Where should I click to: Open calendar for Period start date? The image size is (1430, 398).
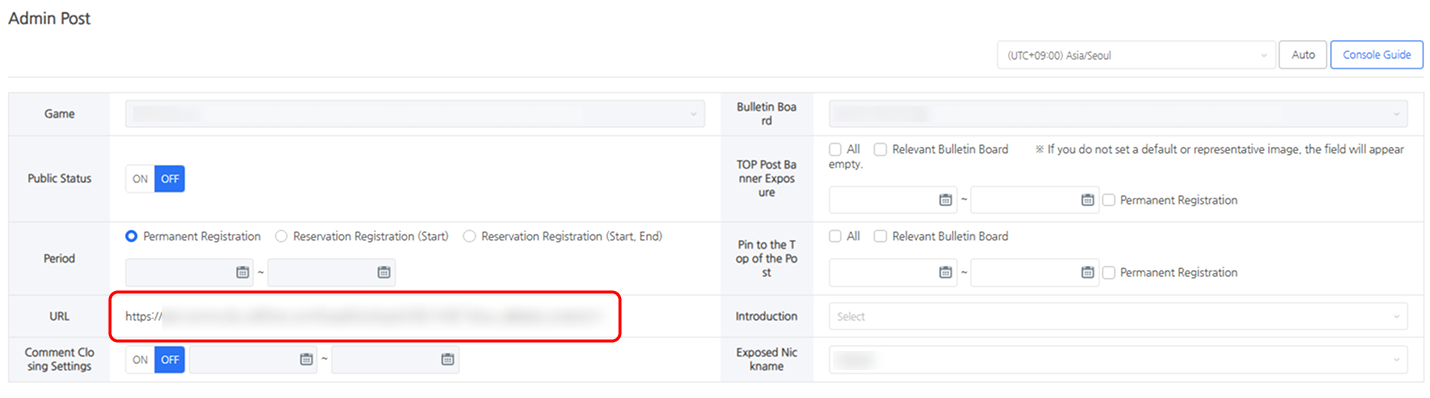coord(242,272)
